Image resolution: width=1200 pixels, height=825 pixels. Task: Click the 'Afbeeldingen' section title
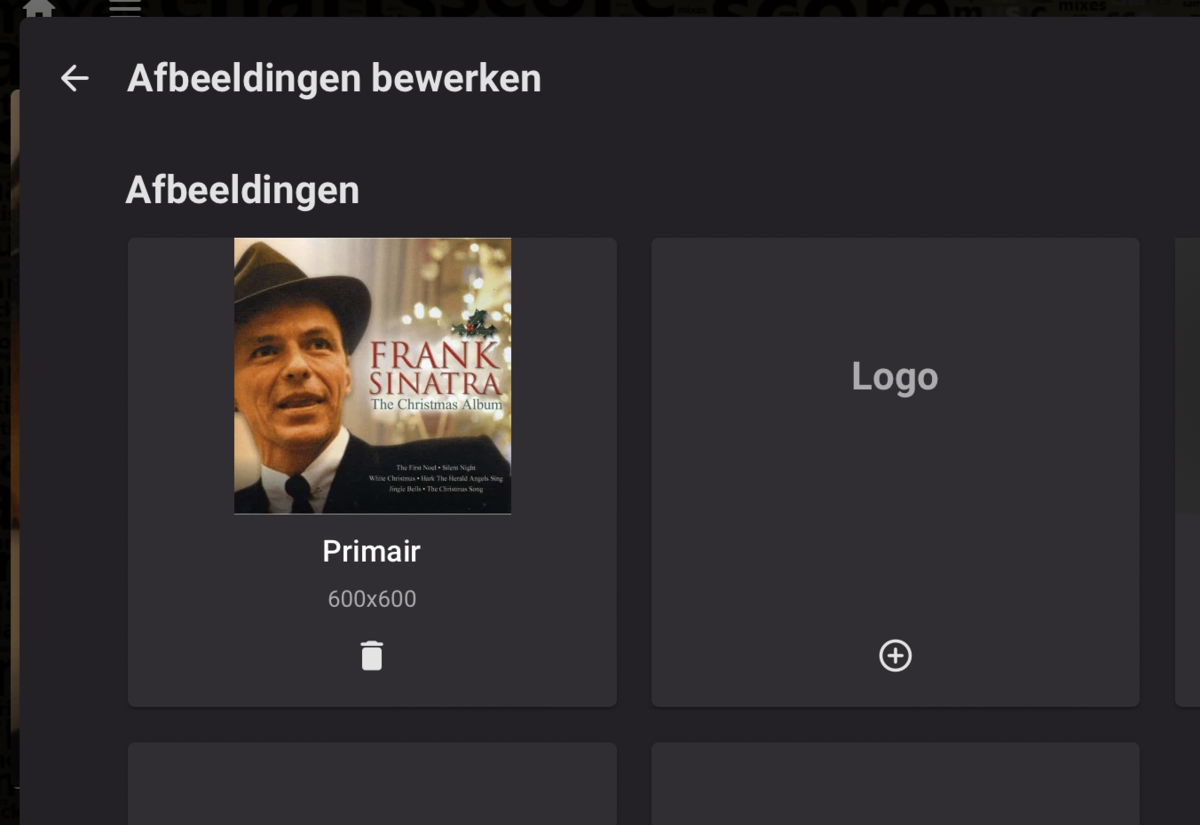[x=242, y=189]
